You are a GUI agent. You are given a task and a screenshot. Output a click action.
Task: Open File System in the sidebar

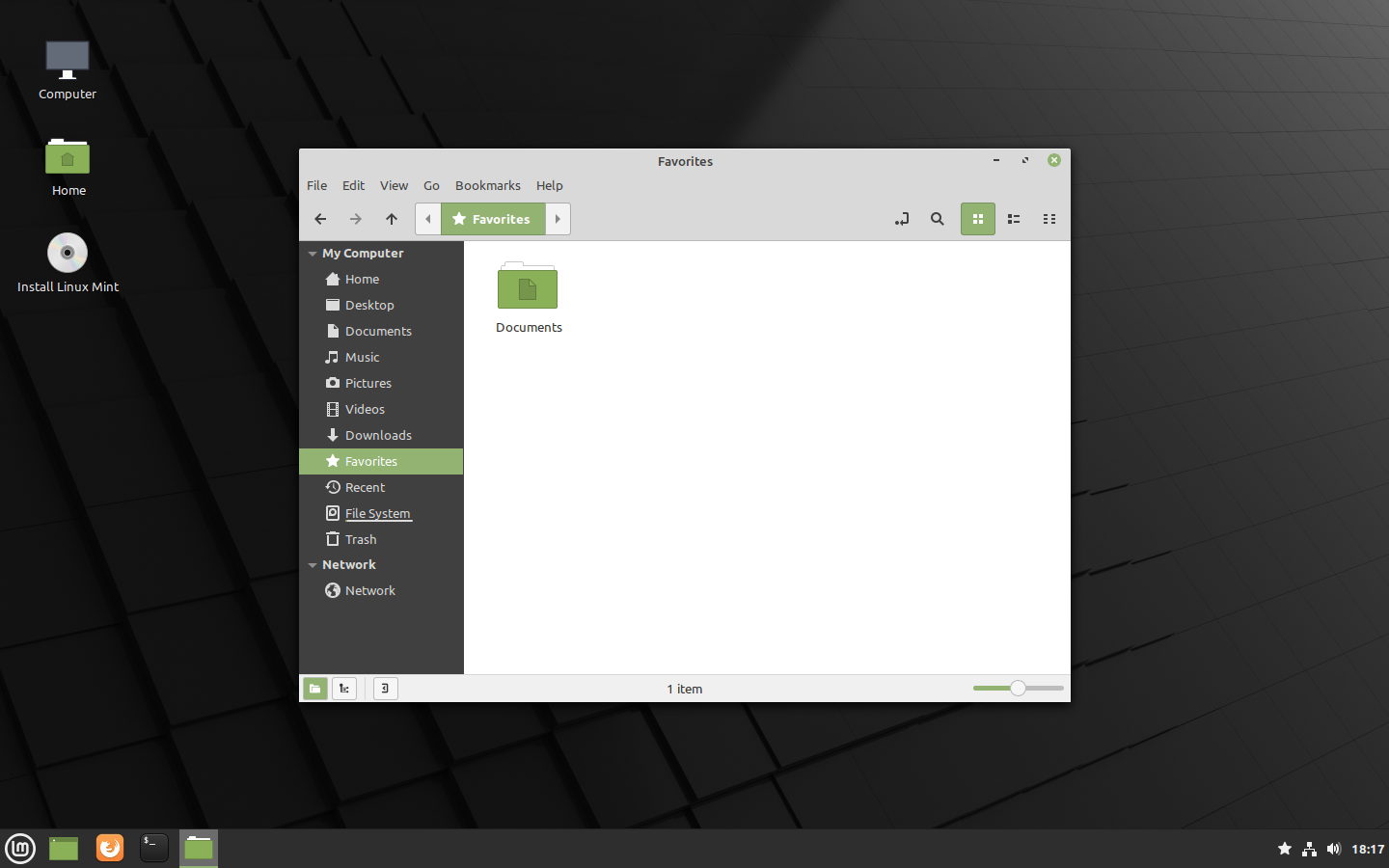381,513
